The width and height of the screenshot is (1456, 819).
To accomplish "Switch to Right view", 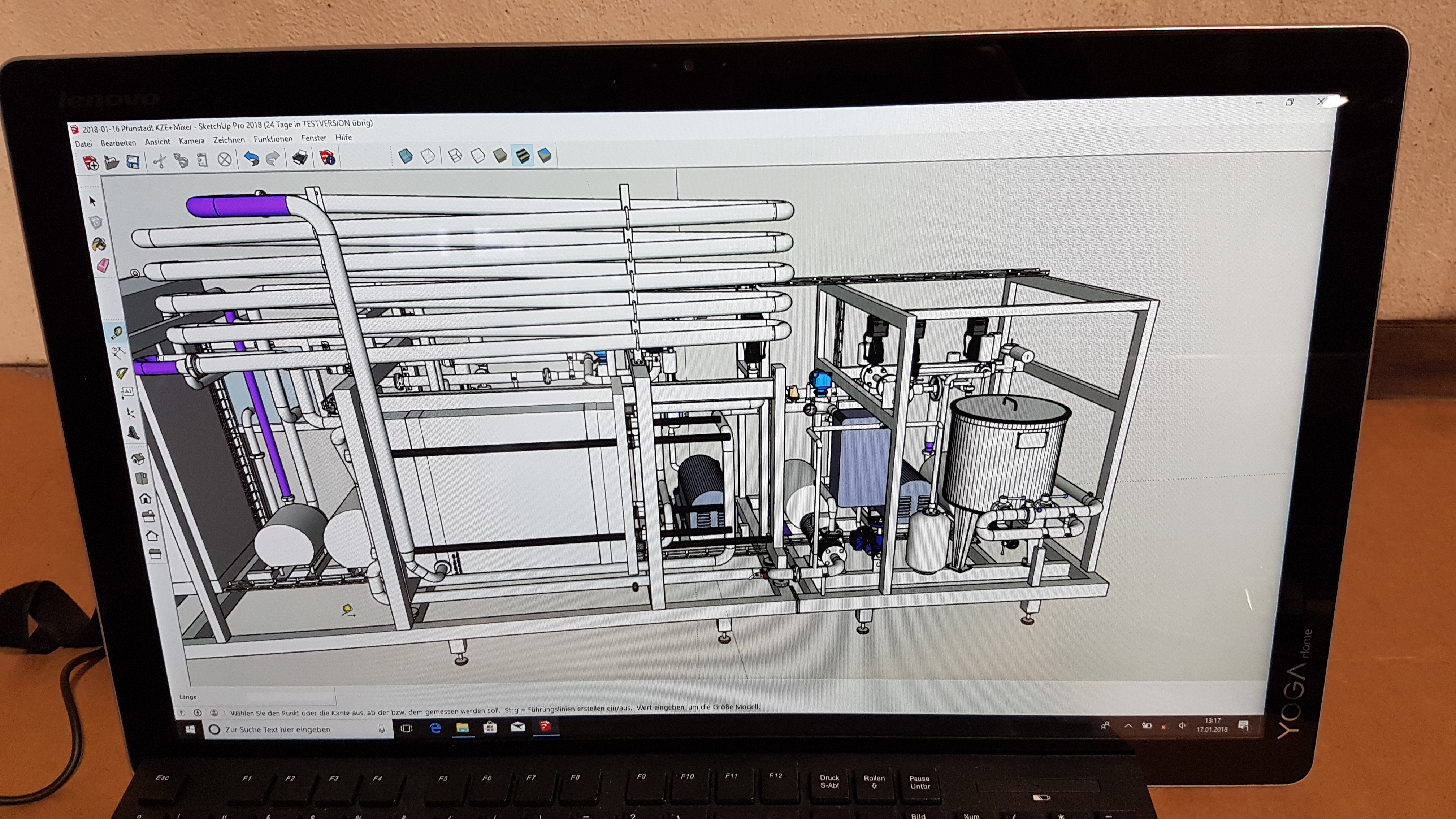I will click(149, 516).
